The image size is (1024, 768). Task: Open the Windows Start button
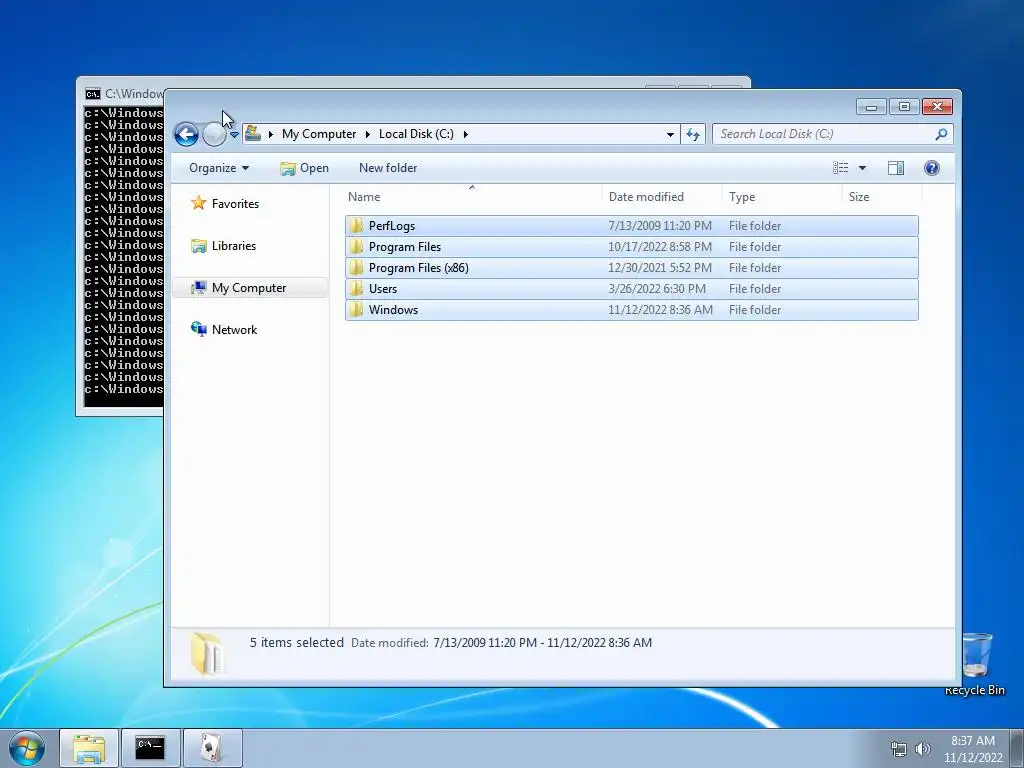click(x=27, y=748)
